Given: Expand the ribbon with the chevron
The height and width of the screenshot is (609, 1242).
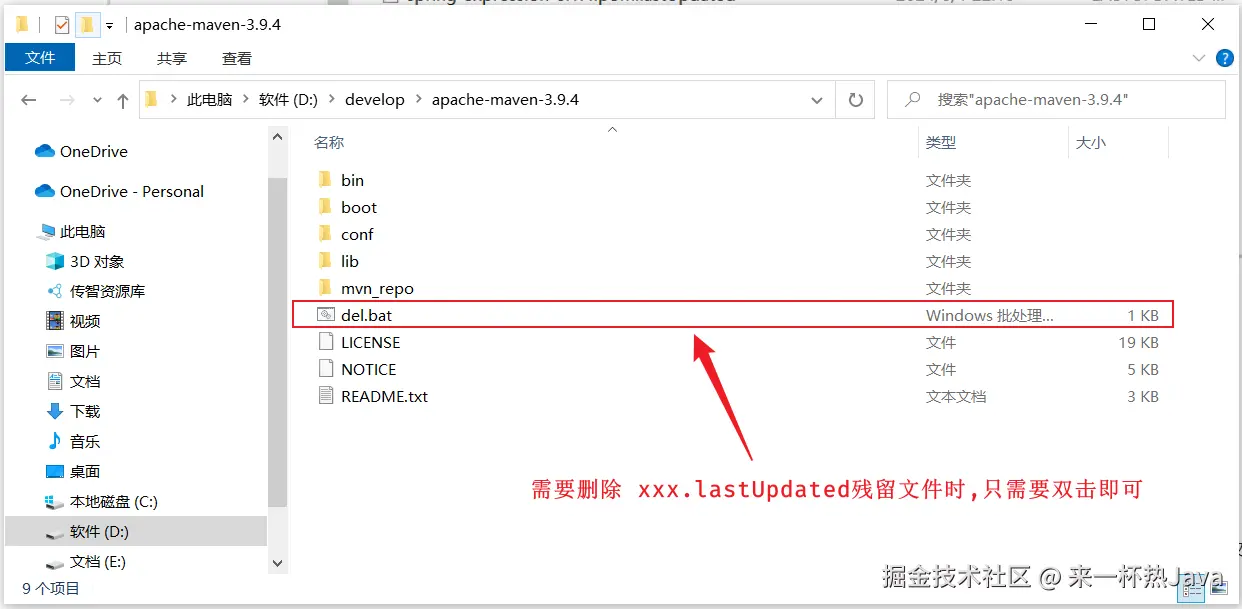Looking at the screenshot, I should coord(1198,58).
